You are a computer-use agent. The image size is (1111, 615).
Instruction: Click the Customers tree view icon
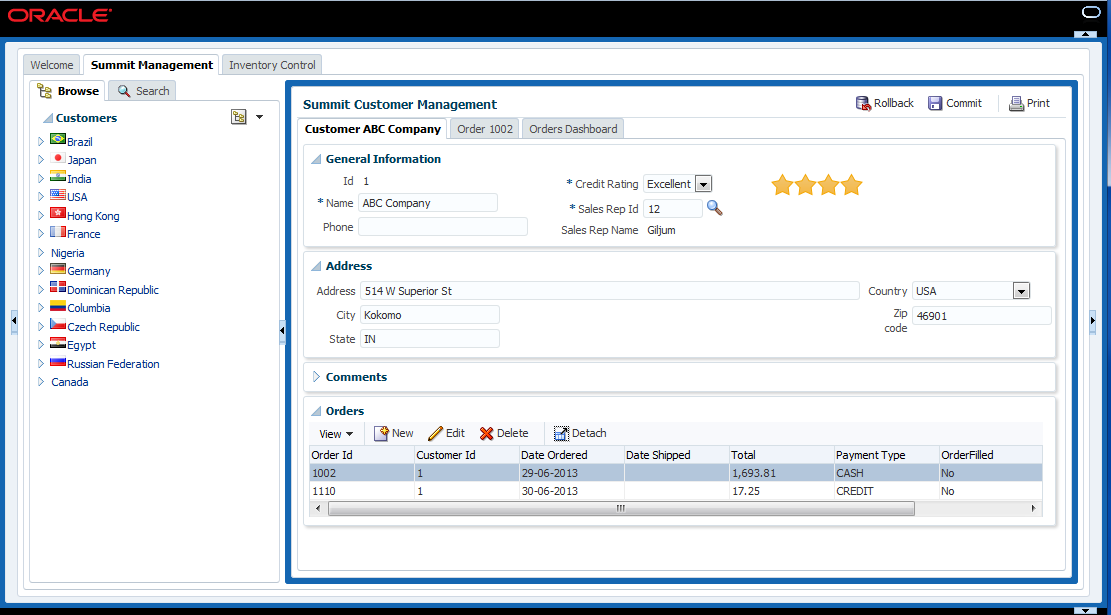(239, 117)
